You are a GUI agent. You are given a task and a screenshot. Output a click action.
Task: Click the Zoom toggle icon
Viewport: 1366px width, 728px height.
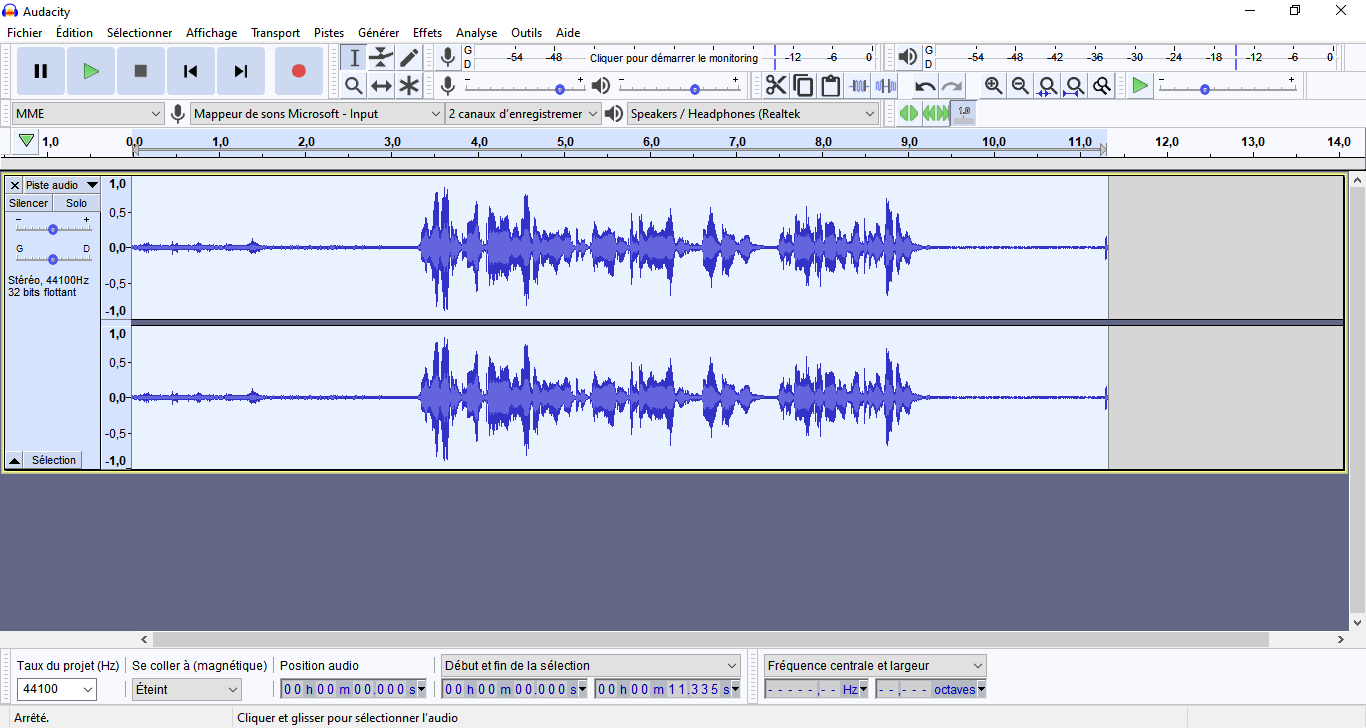tap(1101, 86)
